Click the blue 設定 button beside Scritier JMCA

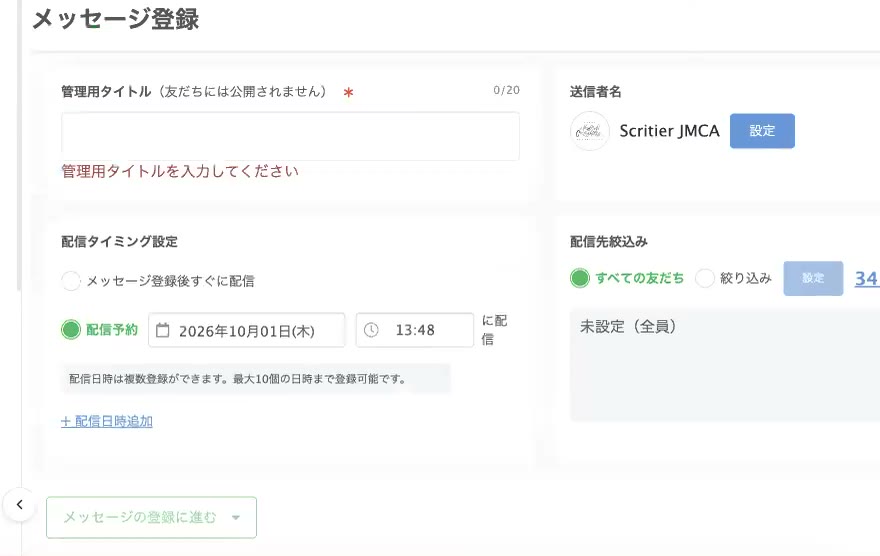[x=762, y=131]
